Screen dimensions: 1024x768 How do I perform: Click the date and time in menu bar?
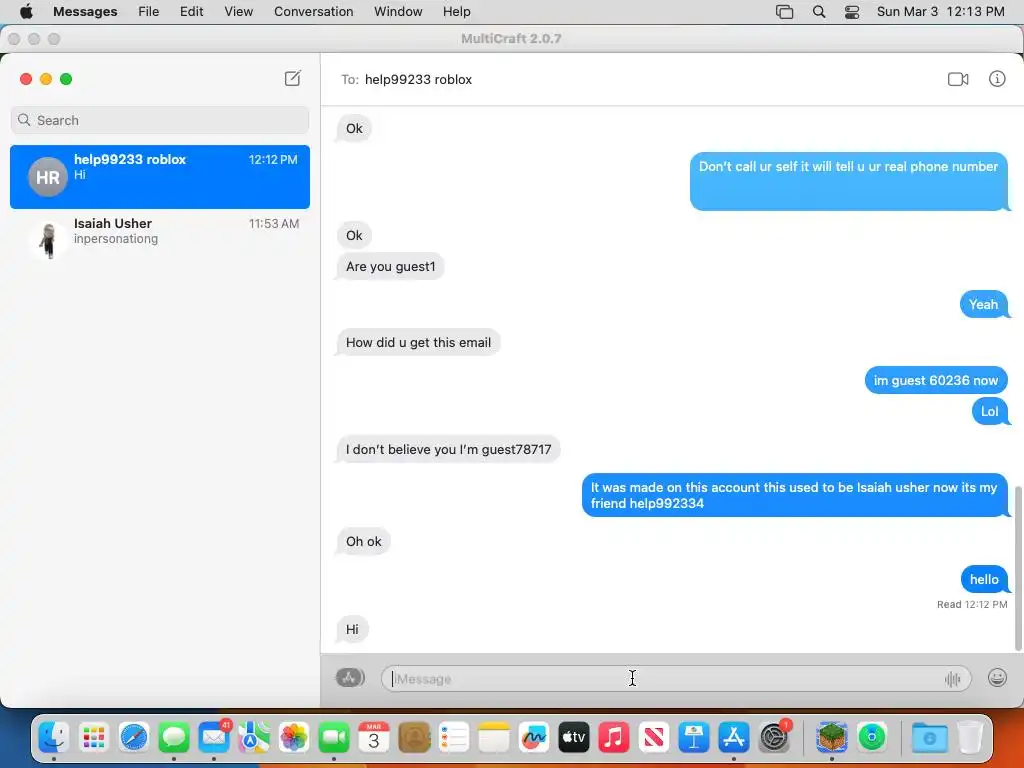(x=940, y=11)
